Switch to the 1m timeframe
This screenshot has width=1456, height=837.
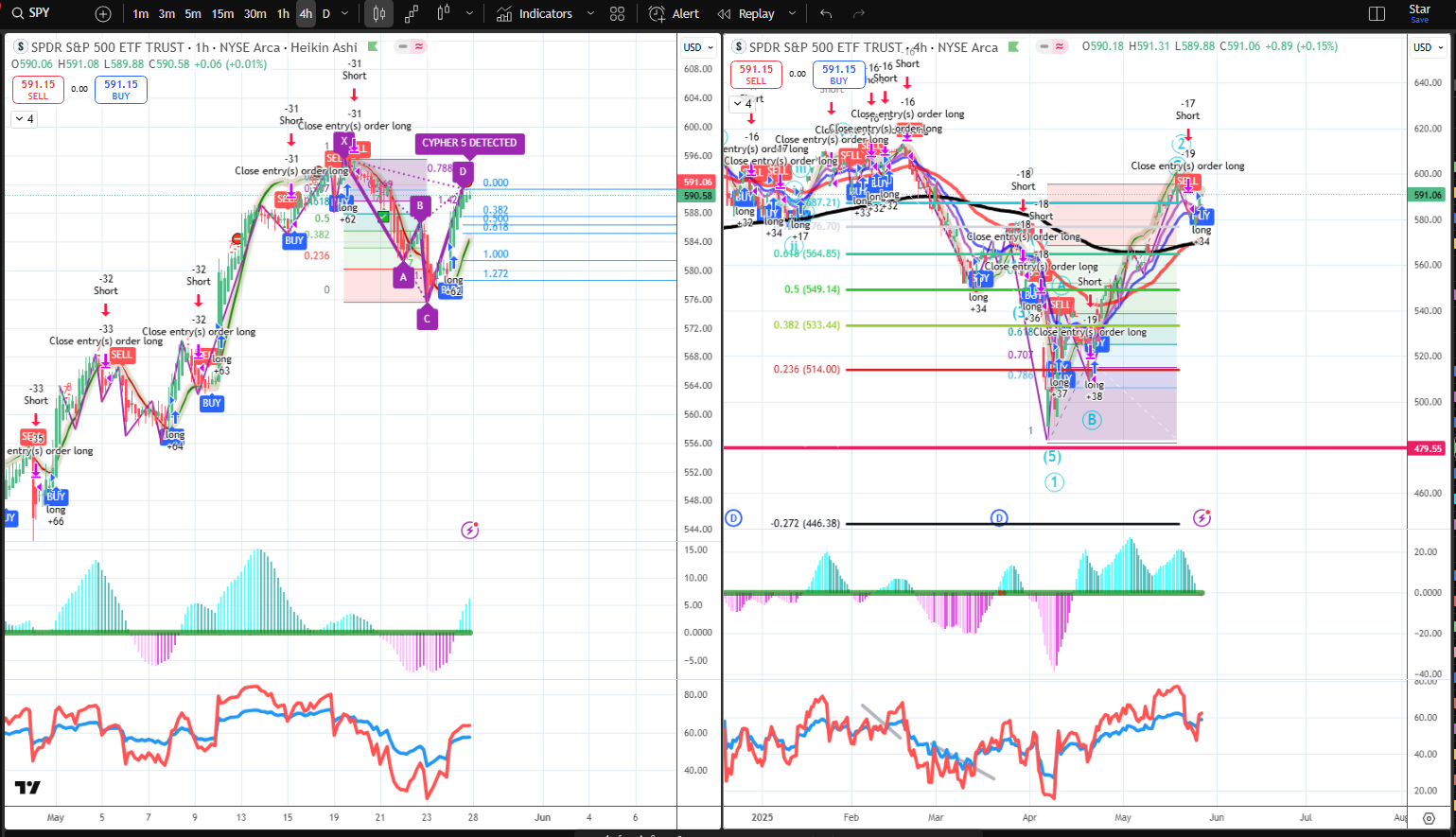pos(140,14)
